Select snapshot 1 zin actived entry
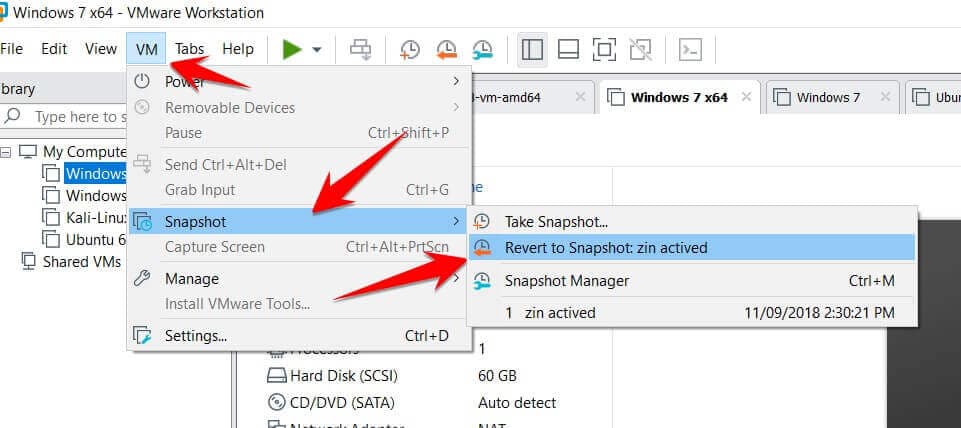The height and width of the screenshot is (428, 961). click(691, 313)
